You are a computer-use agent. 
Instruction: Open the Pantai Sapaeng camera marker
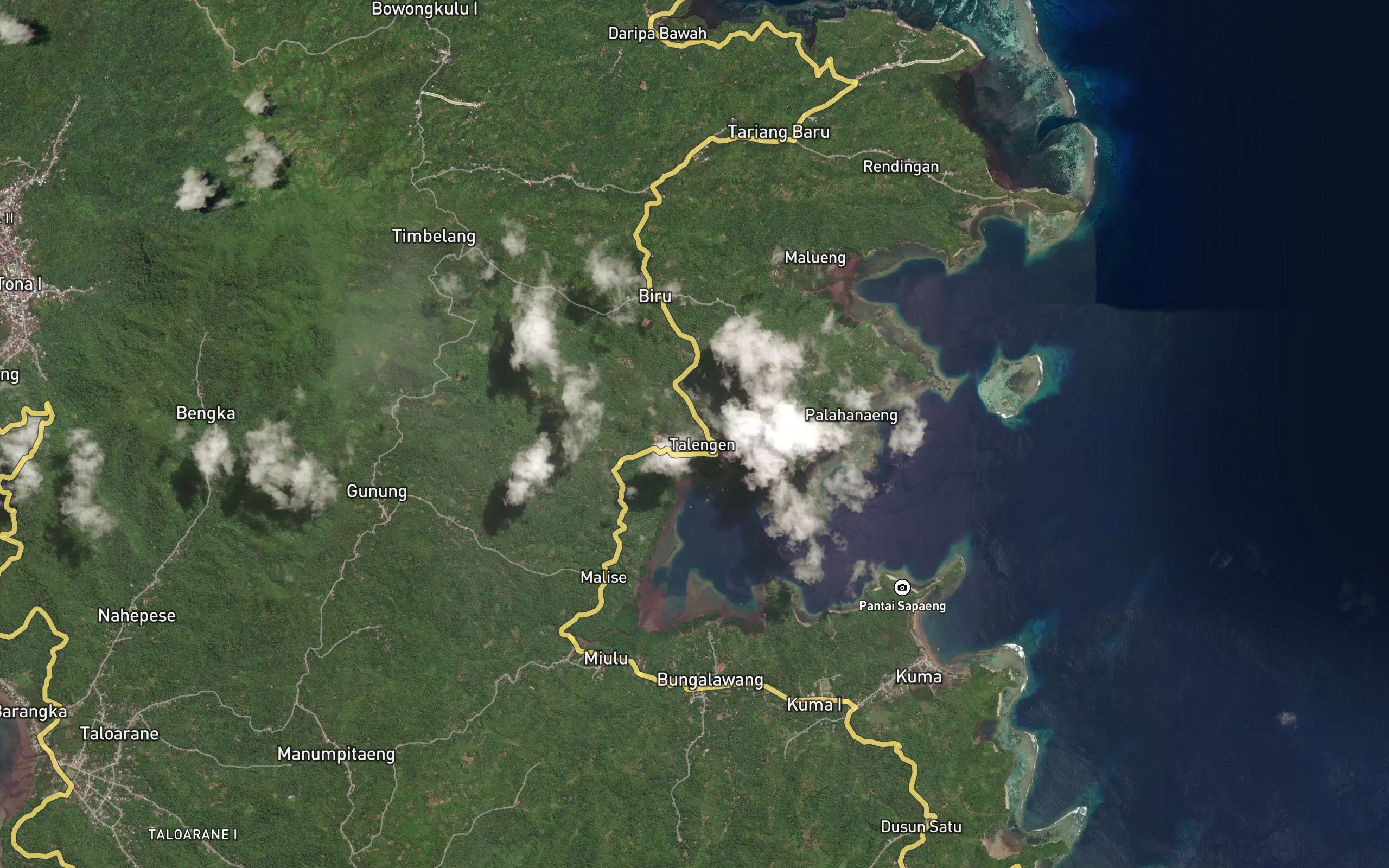pyautogui.click(x=902, y=588)
